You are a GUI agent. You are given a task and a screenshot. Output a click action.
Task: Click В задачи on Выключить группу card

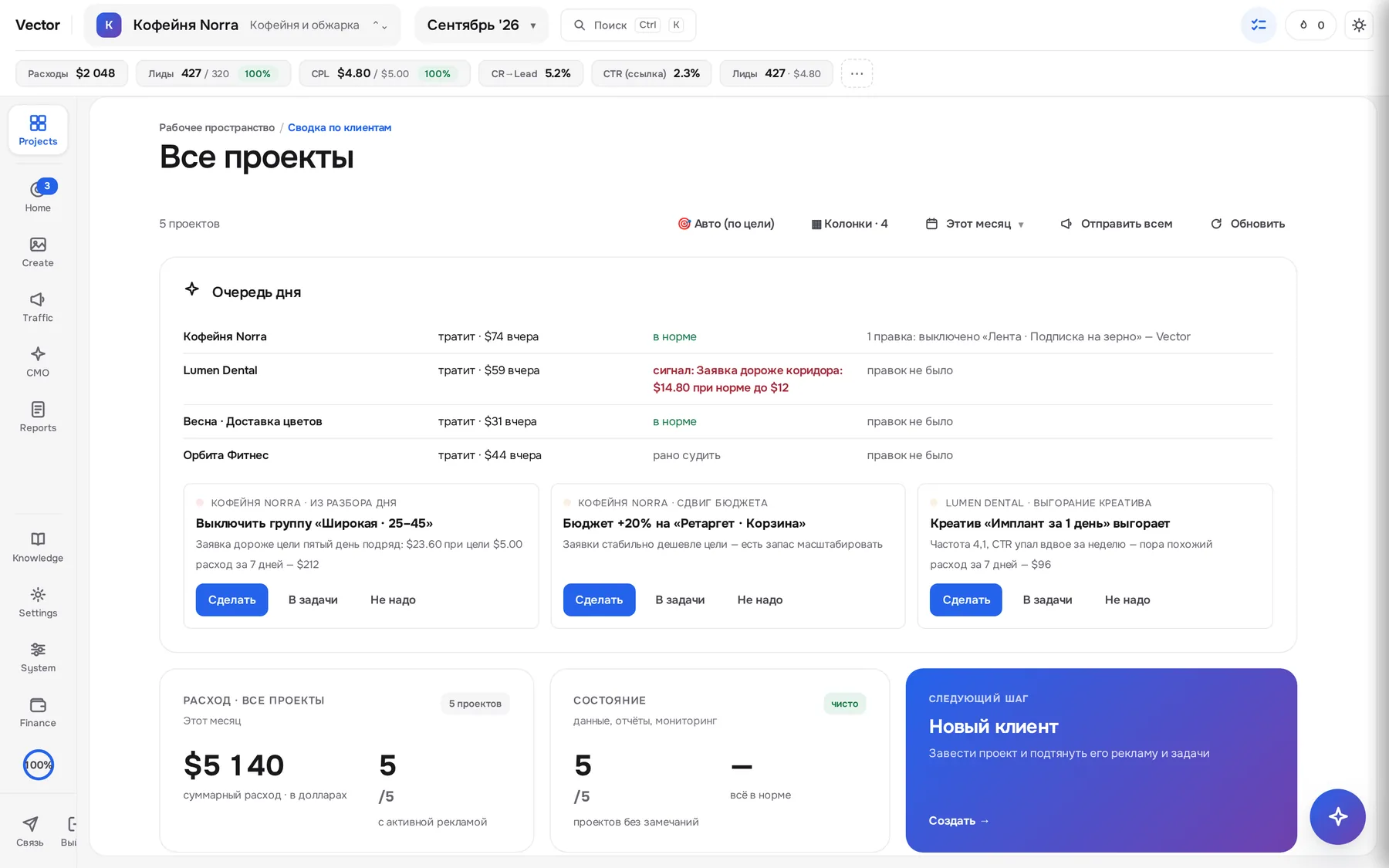click(x=313, y=599)
